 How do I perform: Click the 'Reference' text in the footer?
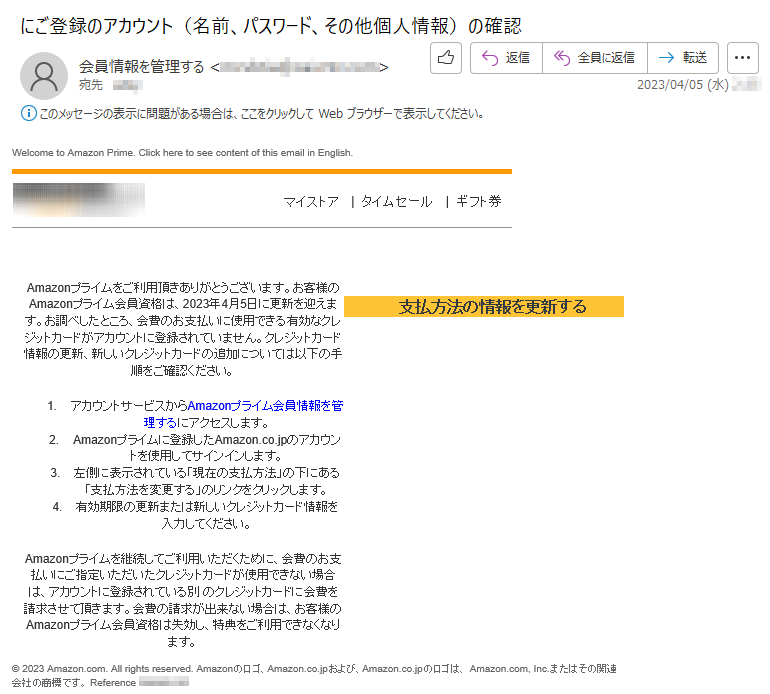click(x=113, y=683)
